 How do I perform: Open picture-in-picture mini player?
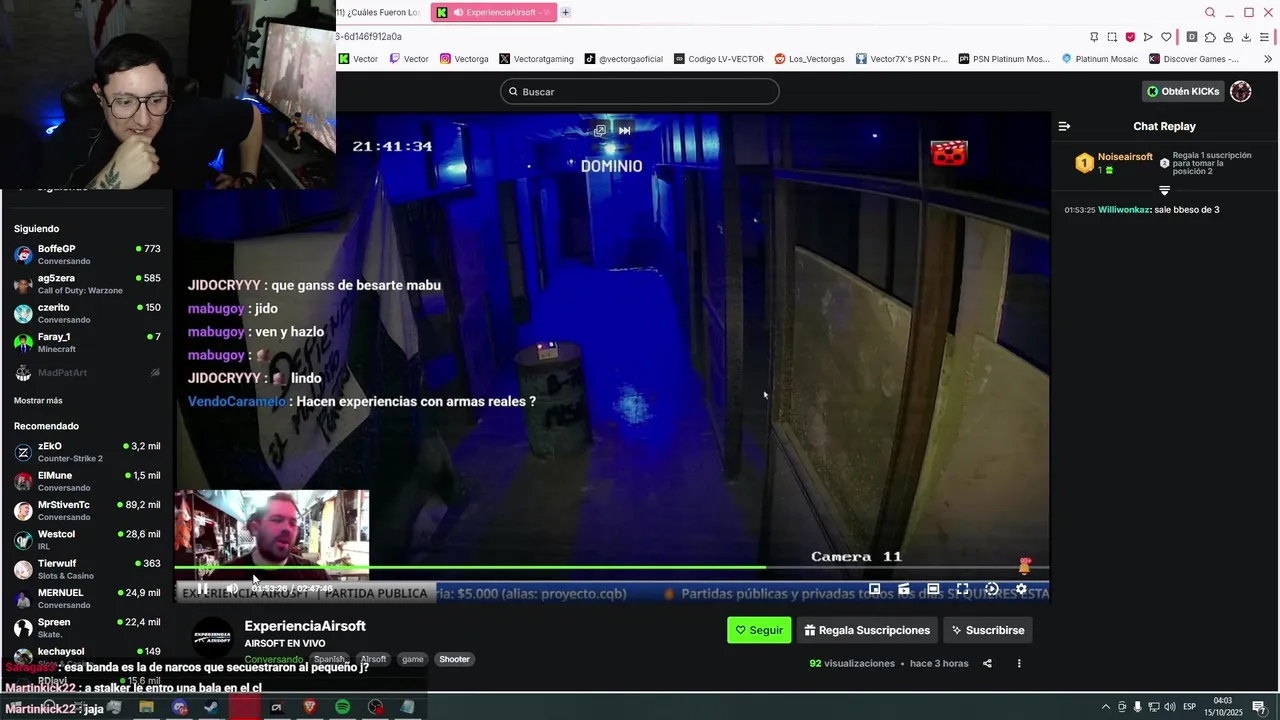click(x=874, y=589)
